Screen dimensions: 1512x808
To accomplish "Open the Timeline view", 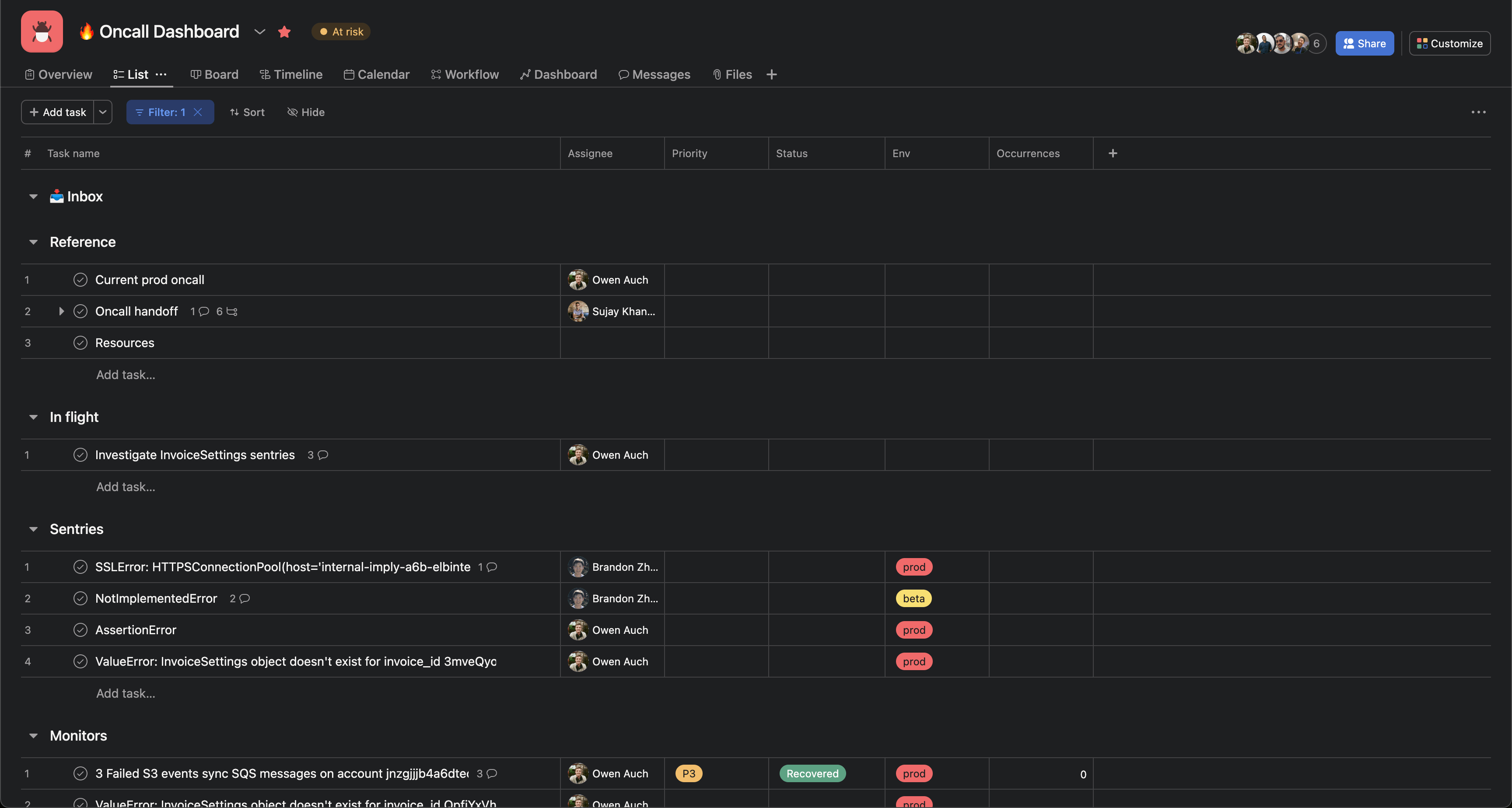I will (x=292, y=74).
